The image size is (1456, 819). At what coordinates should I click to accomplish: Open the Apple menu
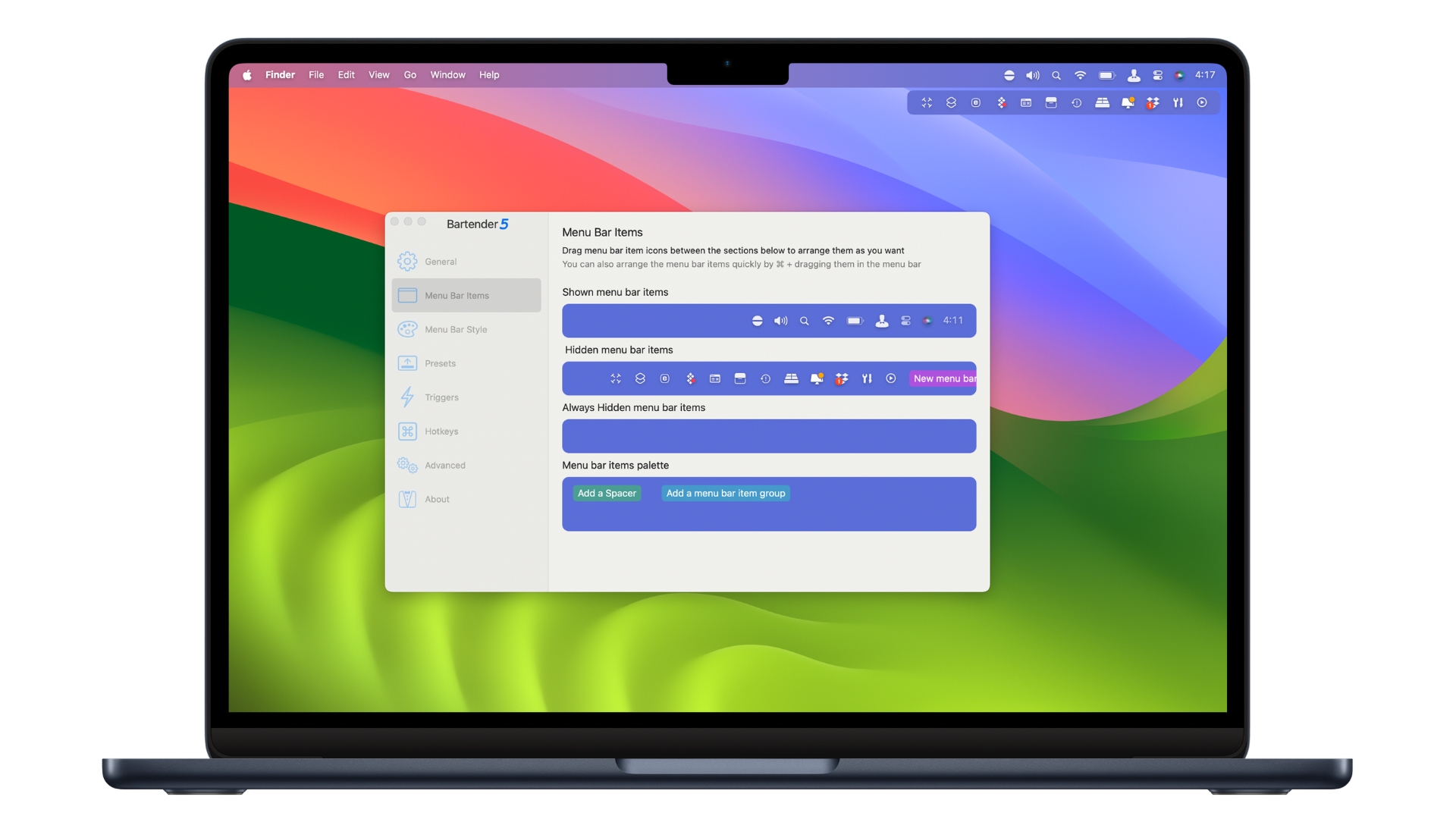[x=247, y=75]
